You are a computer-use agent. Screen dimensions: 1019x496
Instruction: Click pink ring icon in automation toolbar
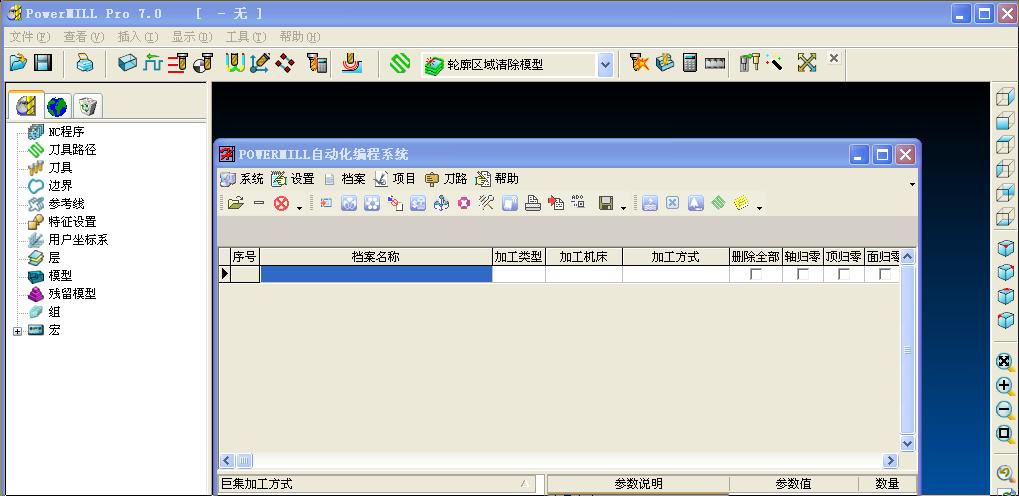[464, 203]
